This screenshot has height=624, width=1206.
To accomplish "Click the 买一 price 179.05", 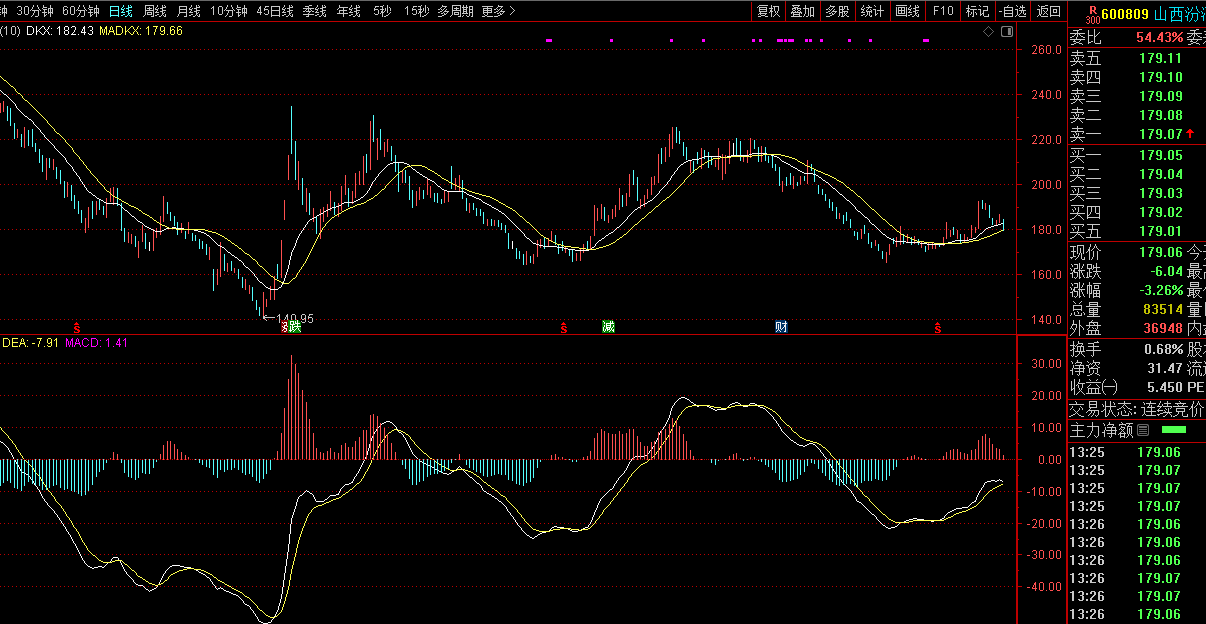I will (1160, 155).
